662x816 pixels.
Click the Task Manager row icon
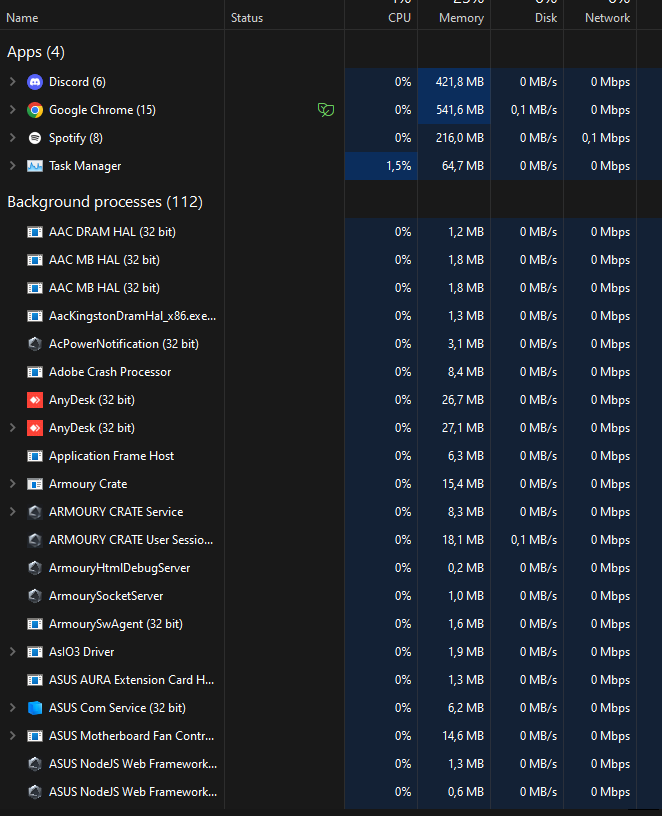35,166
